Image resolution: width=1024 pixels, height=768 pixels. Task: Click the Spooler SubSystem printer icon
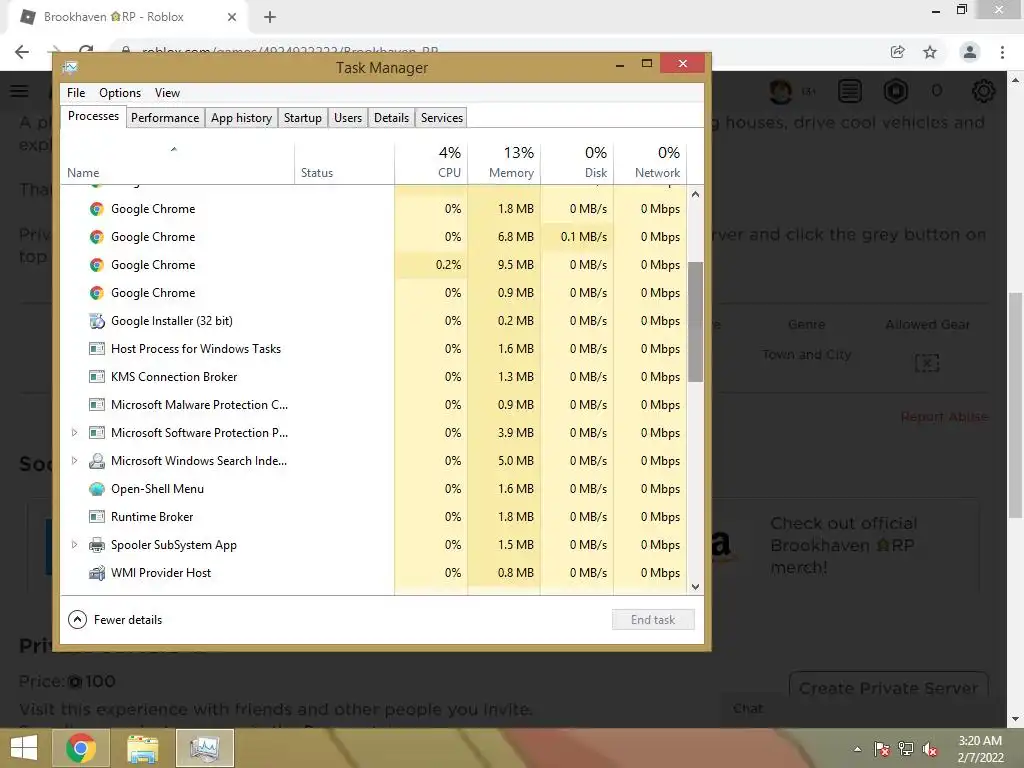pos(97,545)
